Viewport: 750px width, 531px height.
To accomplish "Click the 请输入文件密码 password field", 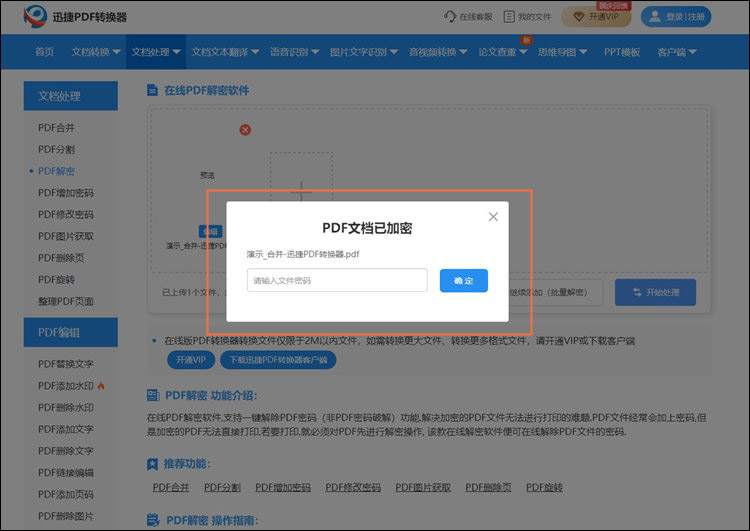I will point(337,280).
